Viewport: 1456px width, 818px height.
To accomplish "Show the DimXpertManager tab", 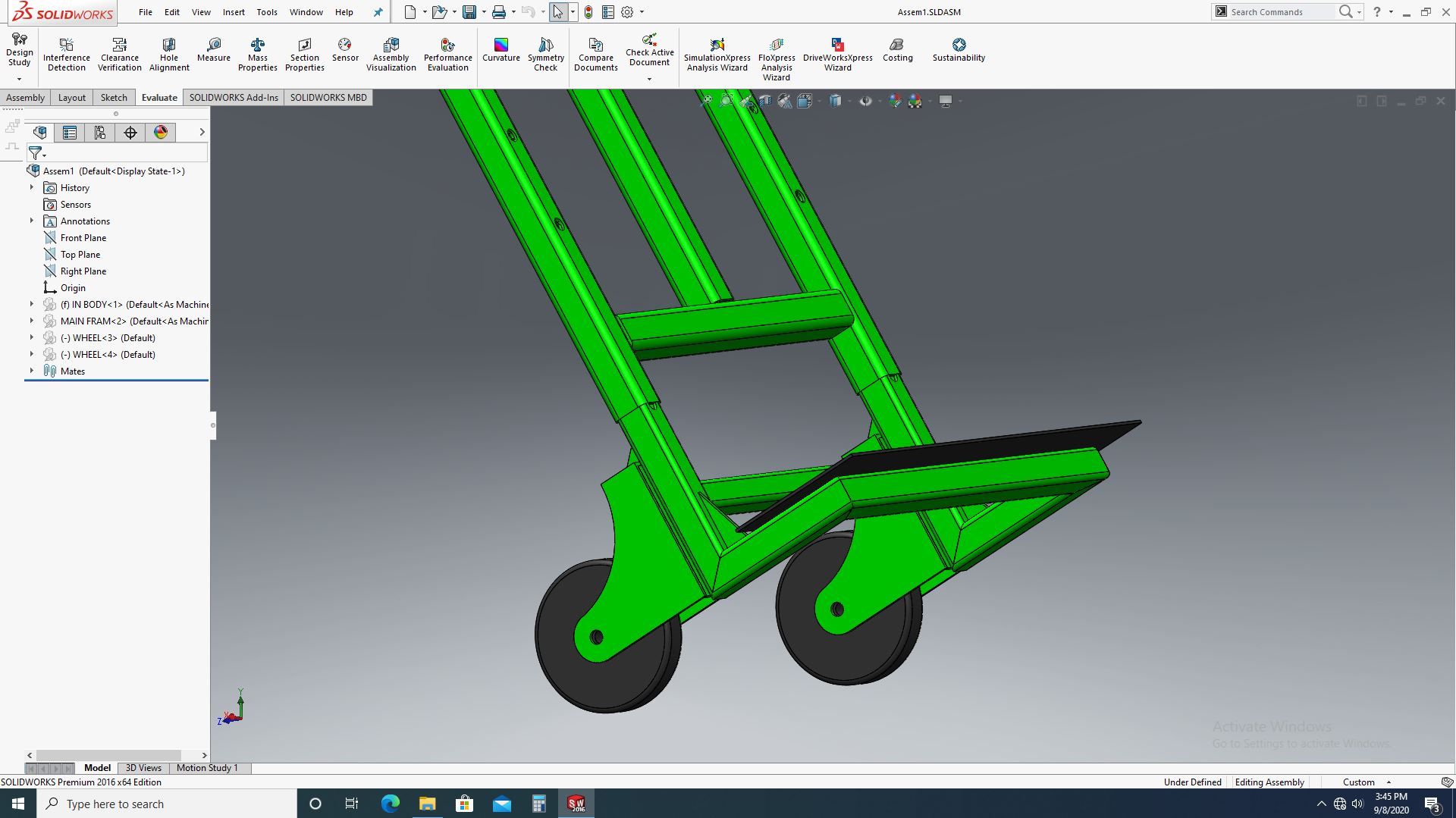I will click(130, 133).
